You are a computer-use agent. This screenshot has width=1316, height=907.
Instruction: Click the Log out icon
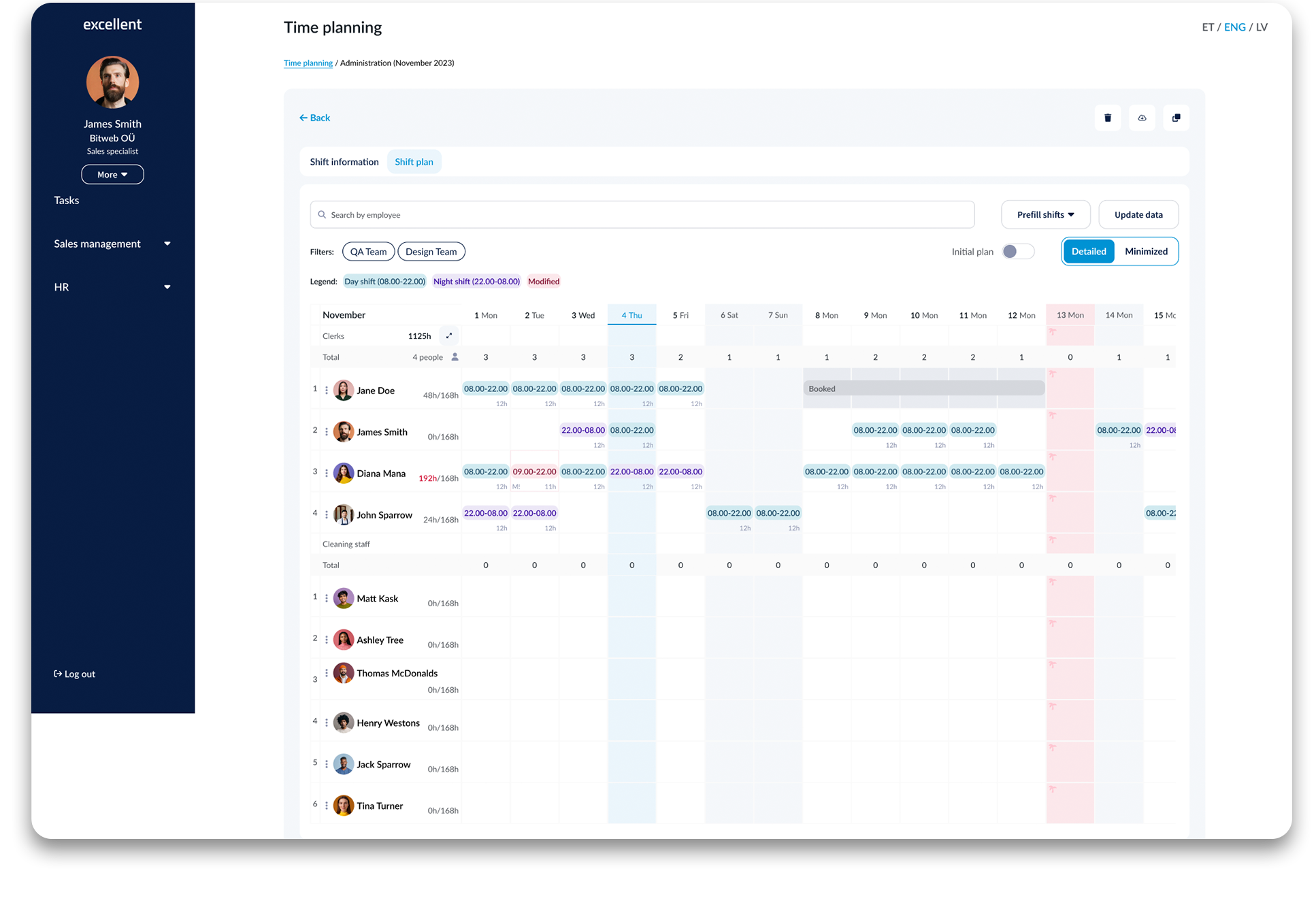tap(58, 674)
